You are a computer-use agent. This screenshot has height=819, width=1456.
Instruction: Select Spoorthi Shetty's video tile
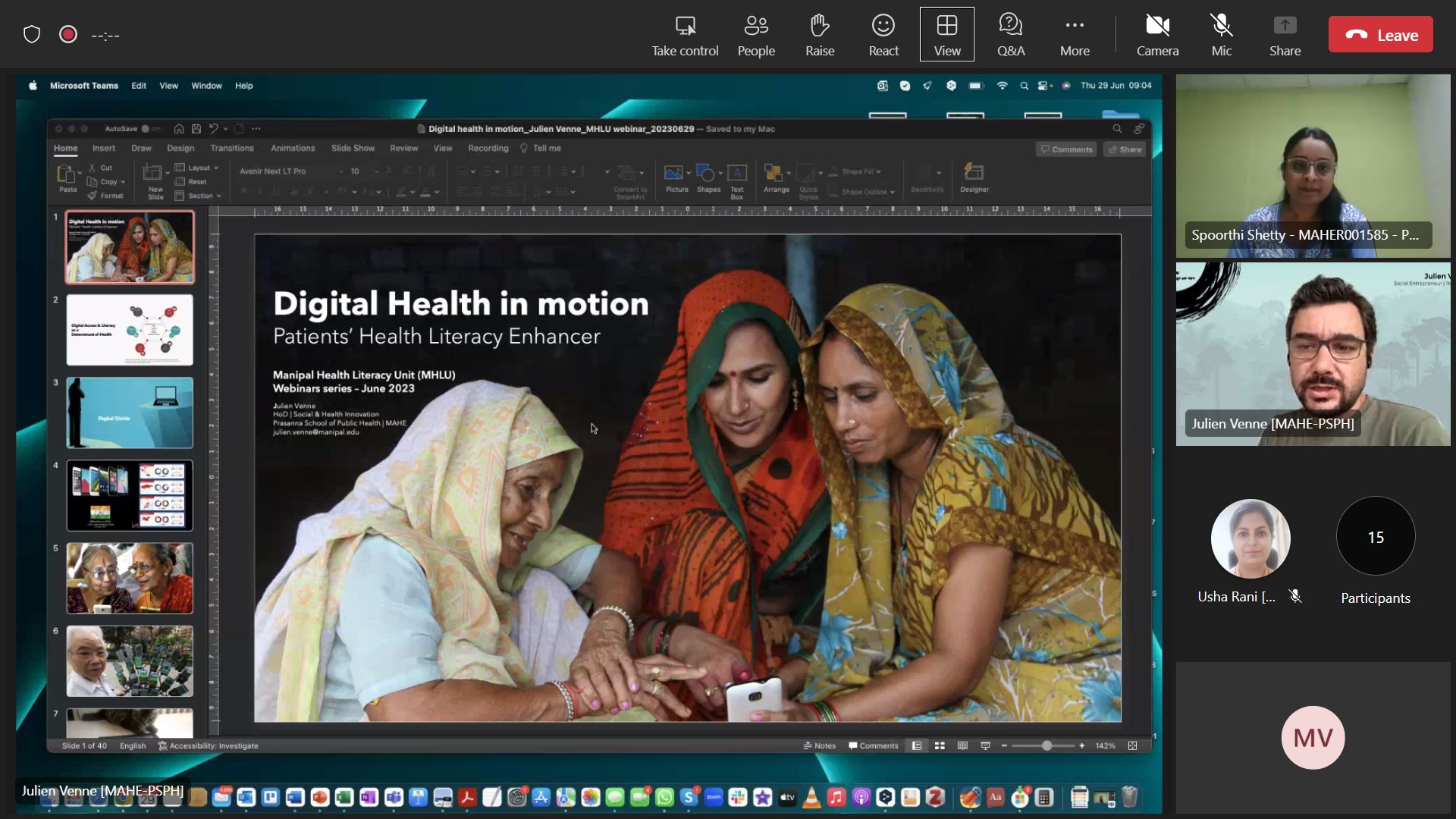point(1313,165)
